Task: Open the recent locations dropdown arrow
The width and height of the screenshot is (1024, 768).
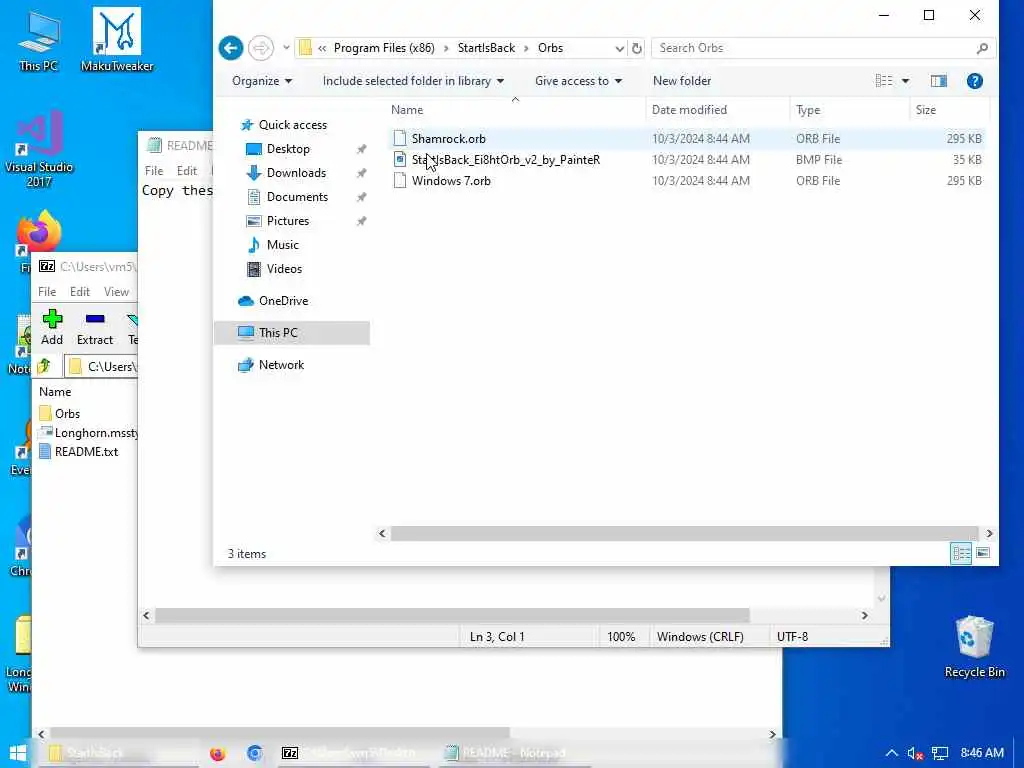Action: pos(286,48)
